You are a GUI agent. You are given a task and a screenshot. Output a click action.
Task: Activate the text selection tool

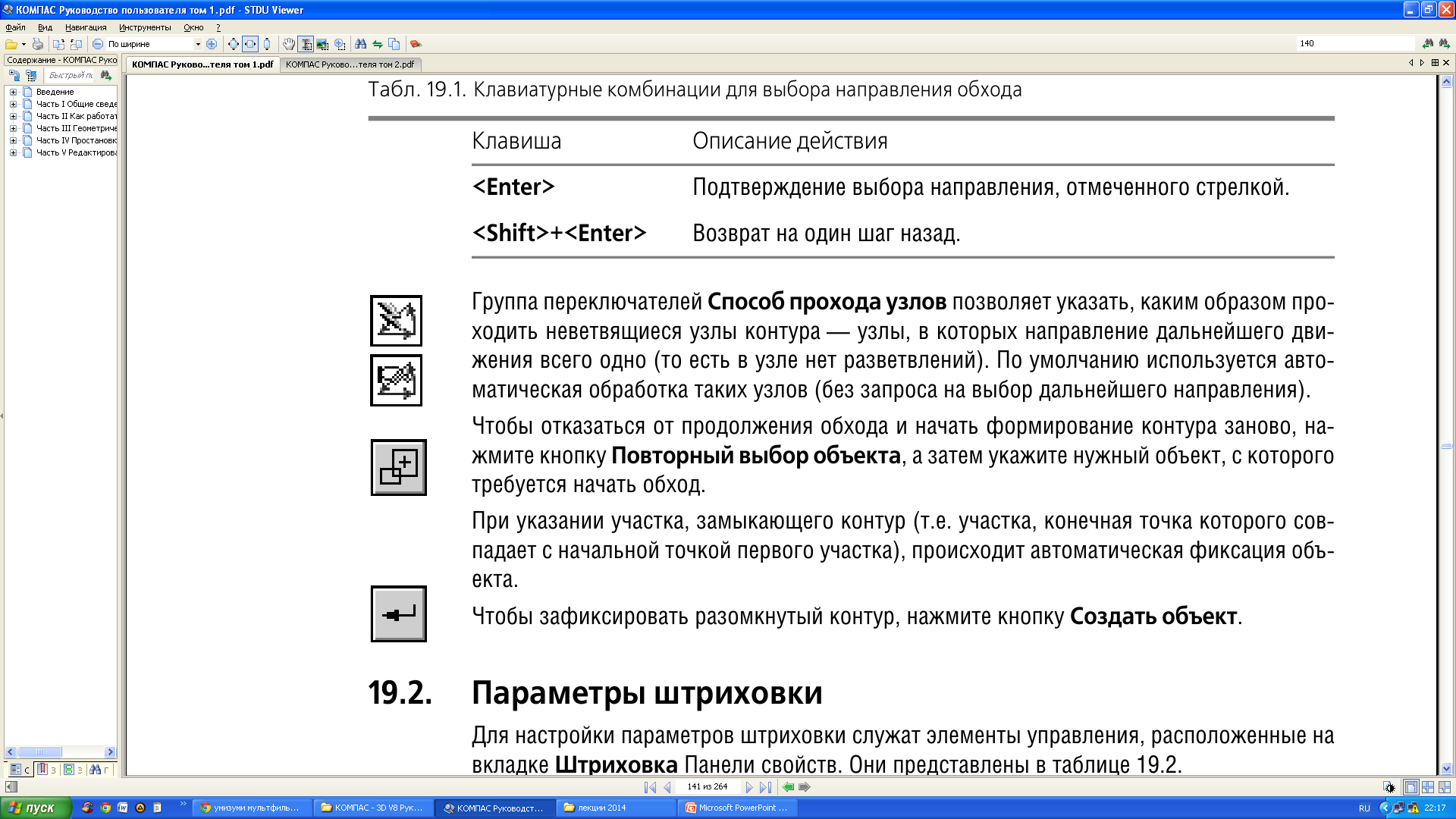click(306, 44)
